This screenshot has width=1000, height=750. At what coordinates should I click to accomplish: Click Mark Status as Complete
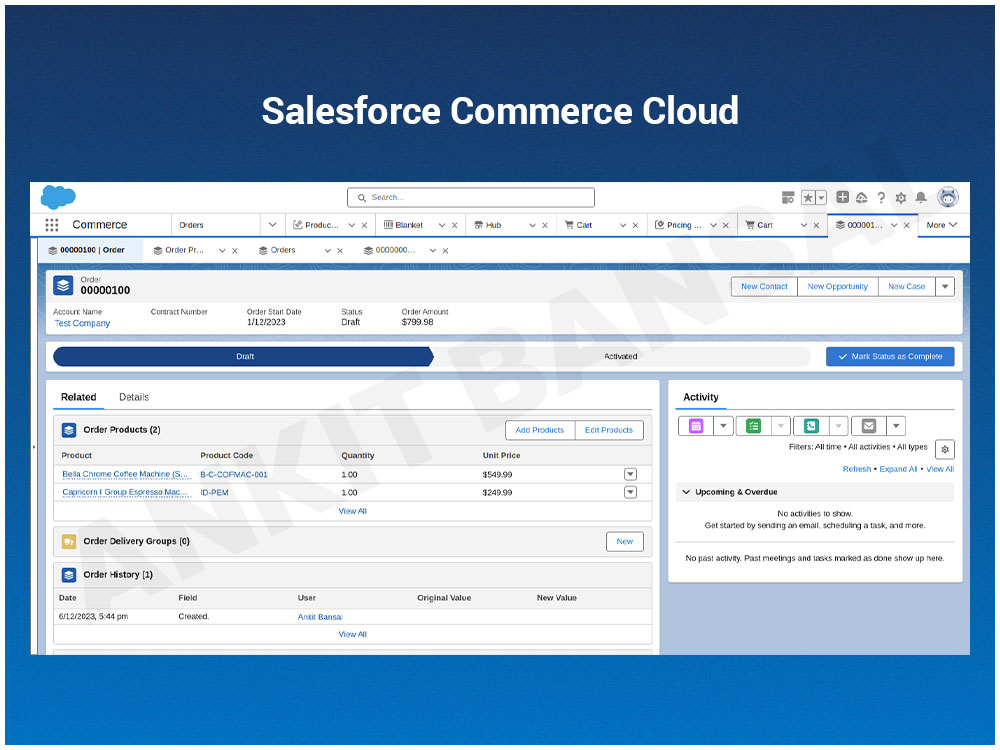point(890,357)
